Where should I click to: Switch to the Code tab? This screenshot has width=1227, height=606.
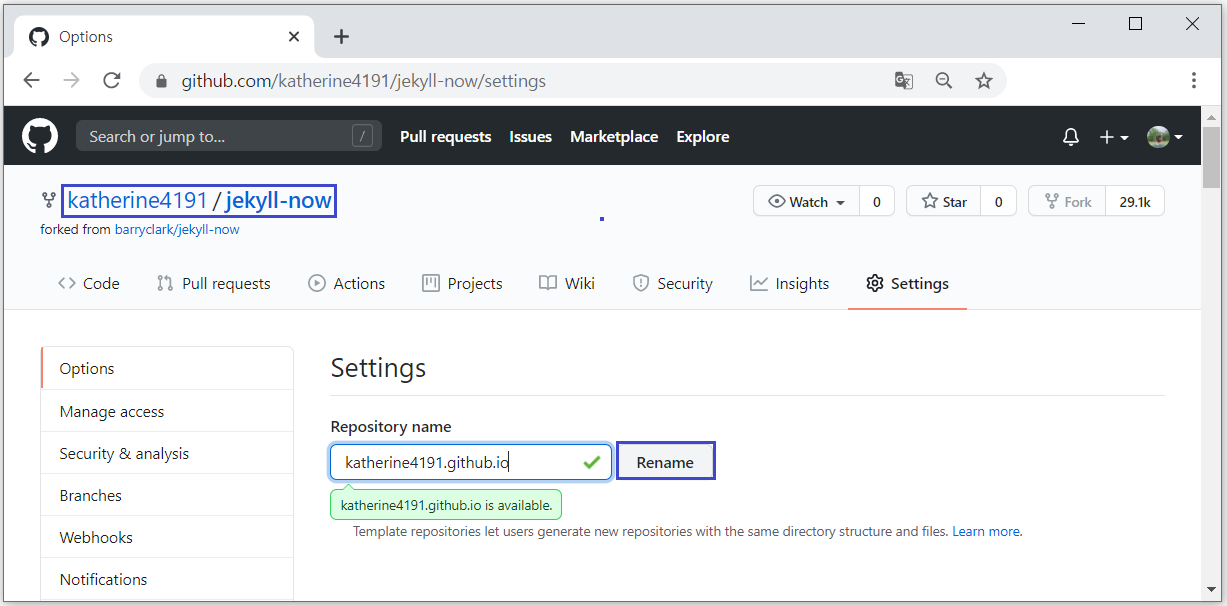point(89,284)
